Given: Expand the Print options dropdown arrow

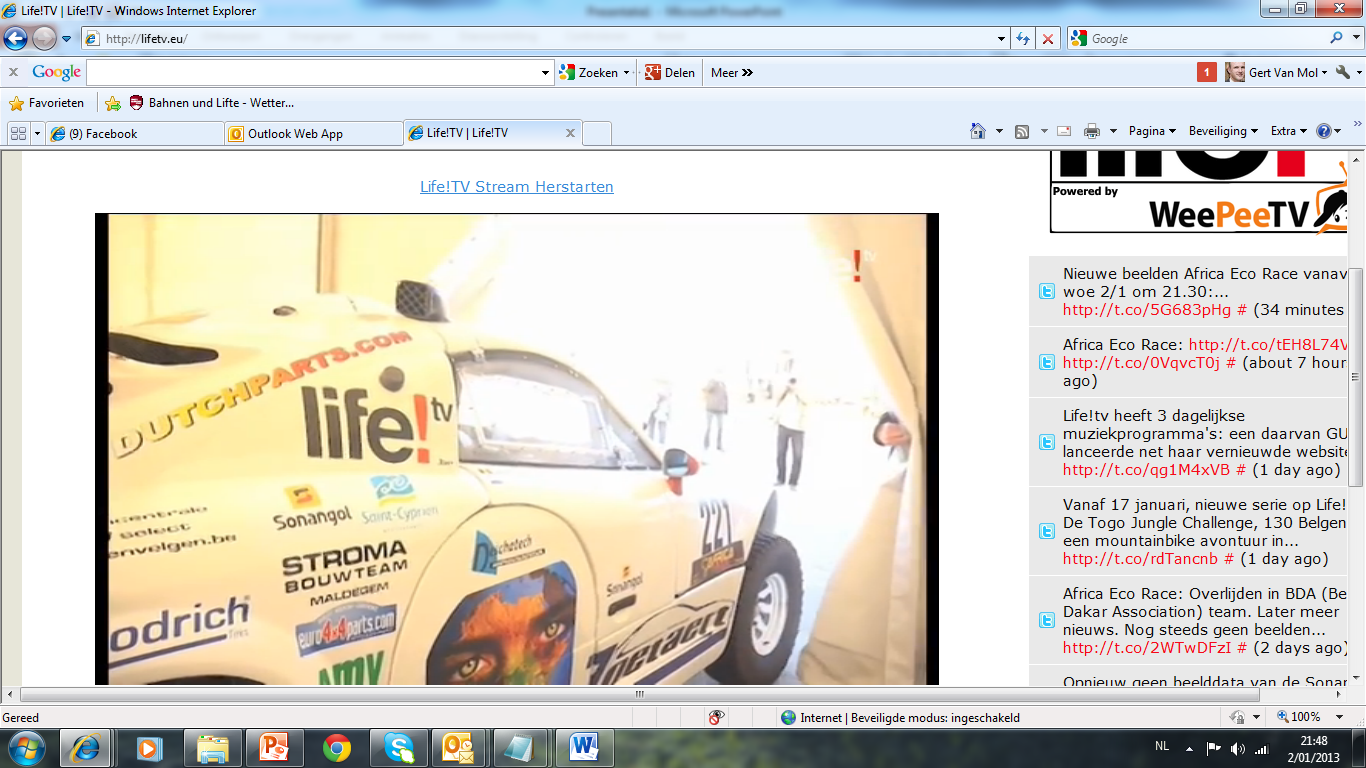Looking at the screenshot, I should pos(1113,131).
